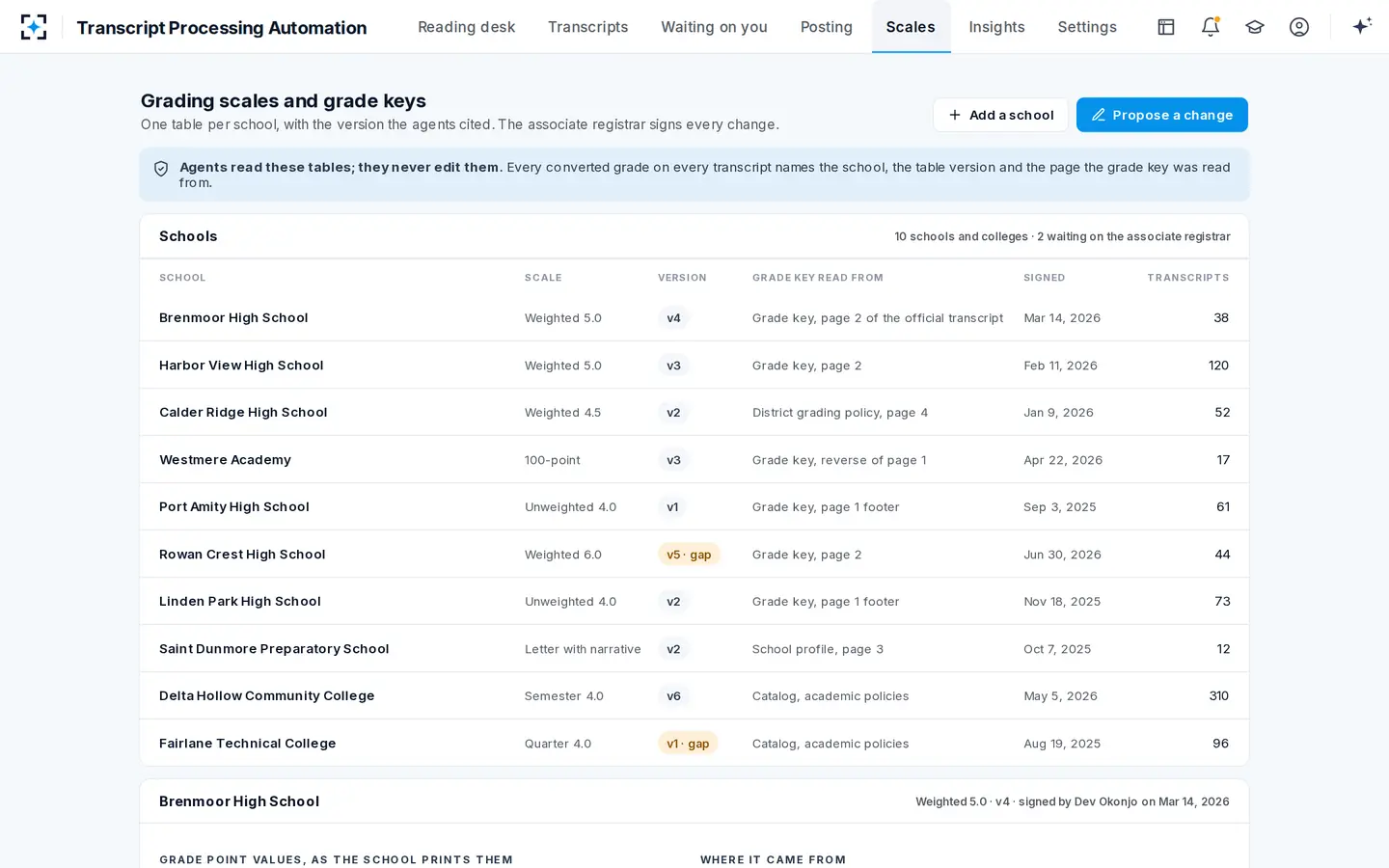Click the app logo icon

(34, 27)
